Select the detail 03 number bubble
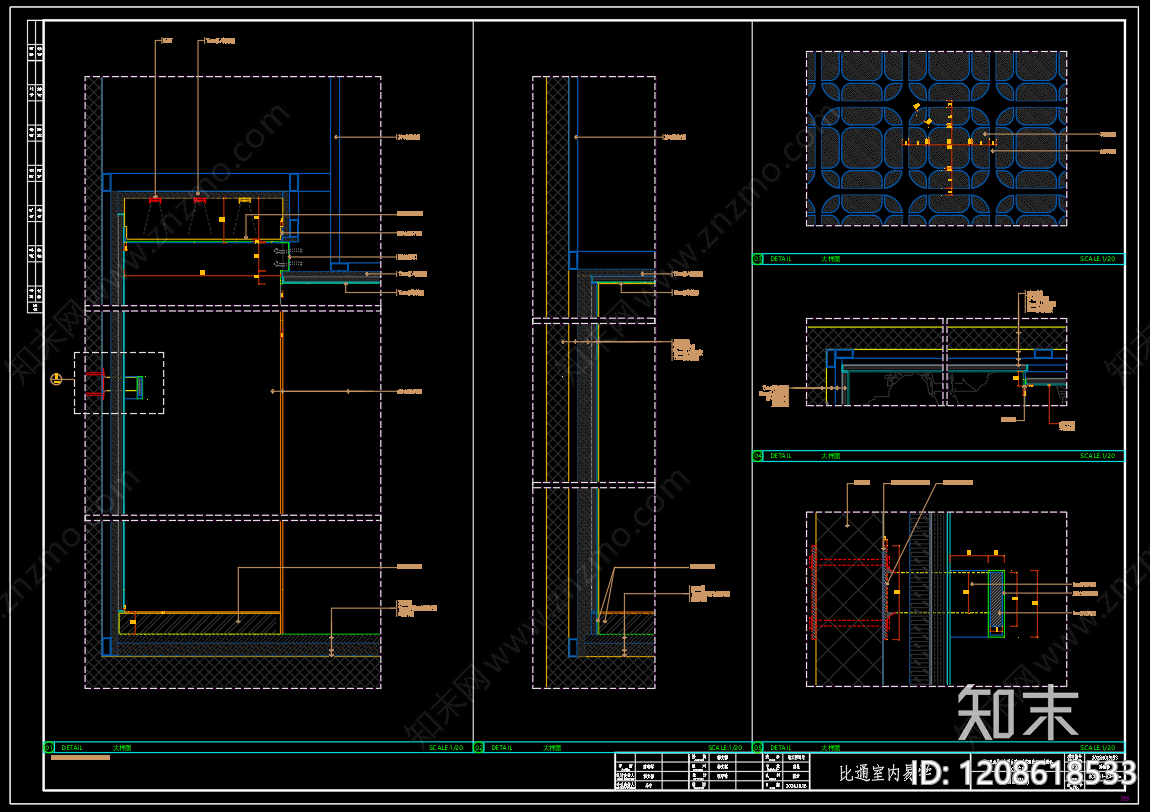The width and height of the screenshot is (1150, 812). click(758, 259)
